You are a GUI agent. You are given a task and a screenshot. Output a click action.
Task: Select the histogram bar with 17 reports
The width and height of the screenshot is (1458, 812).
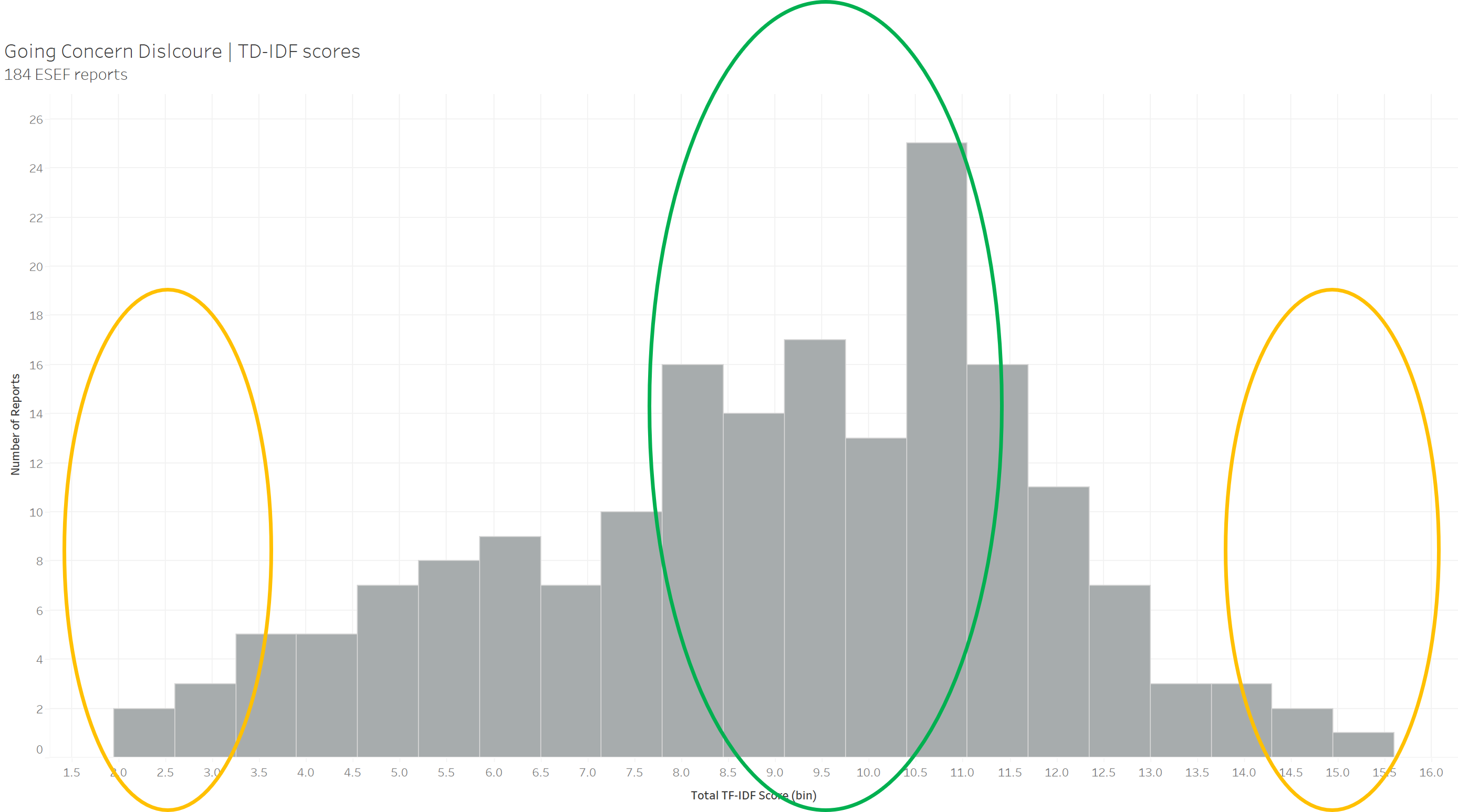coord(815,548)
